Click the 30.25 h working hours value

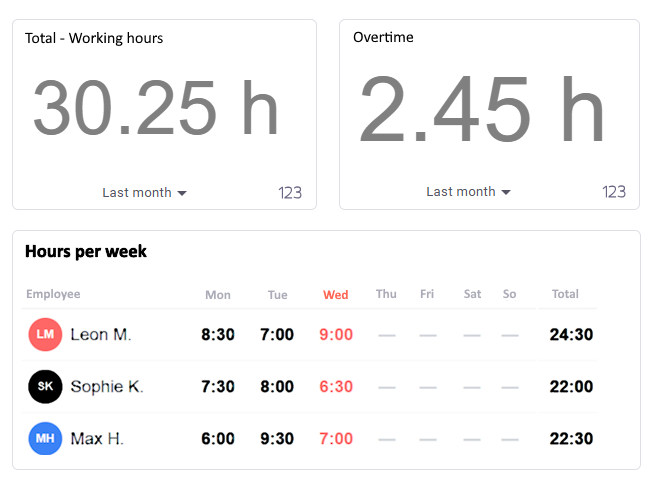click(156, 108)
